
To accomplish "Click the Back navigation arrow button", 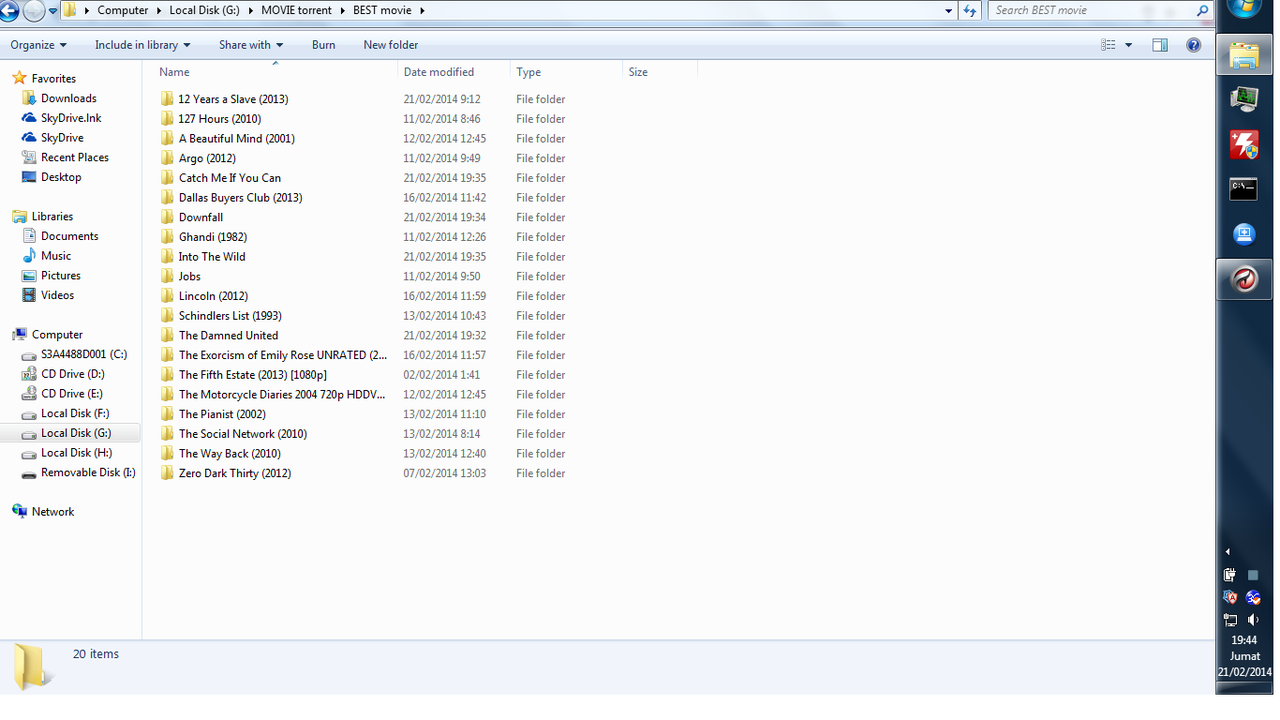I will (x=8, y=10).
